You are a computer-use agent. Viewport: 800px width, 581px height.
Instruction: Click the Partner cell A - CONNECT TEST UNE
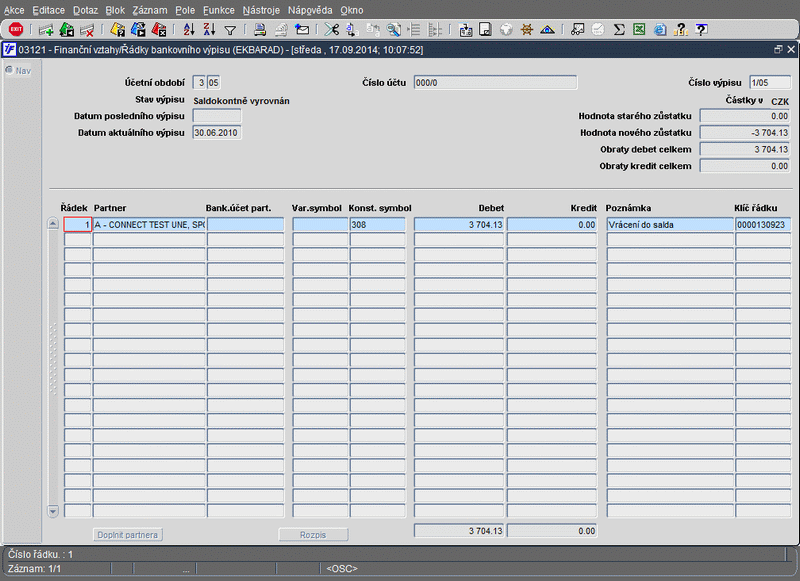(149, 224)
